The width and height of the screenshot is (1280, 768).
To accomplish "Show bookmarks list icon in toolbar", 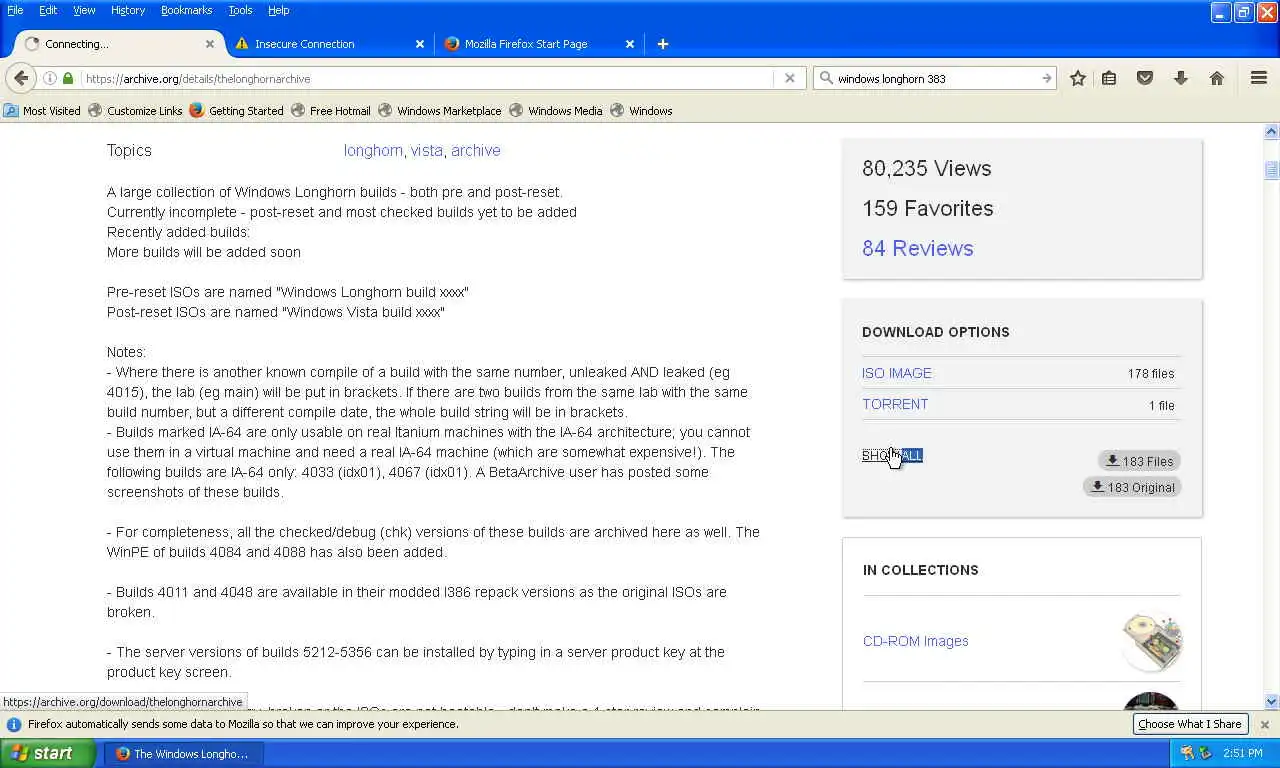I will [1109, 78].
